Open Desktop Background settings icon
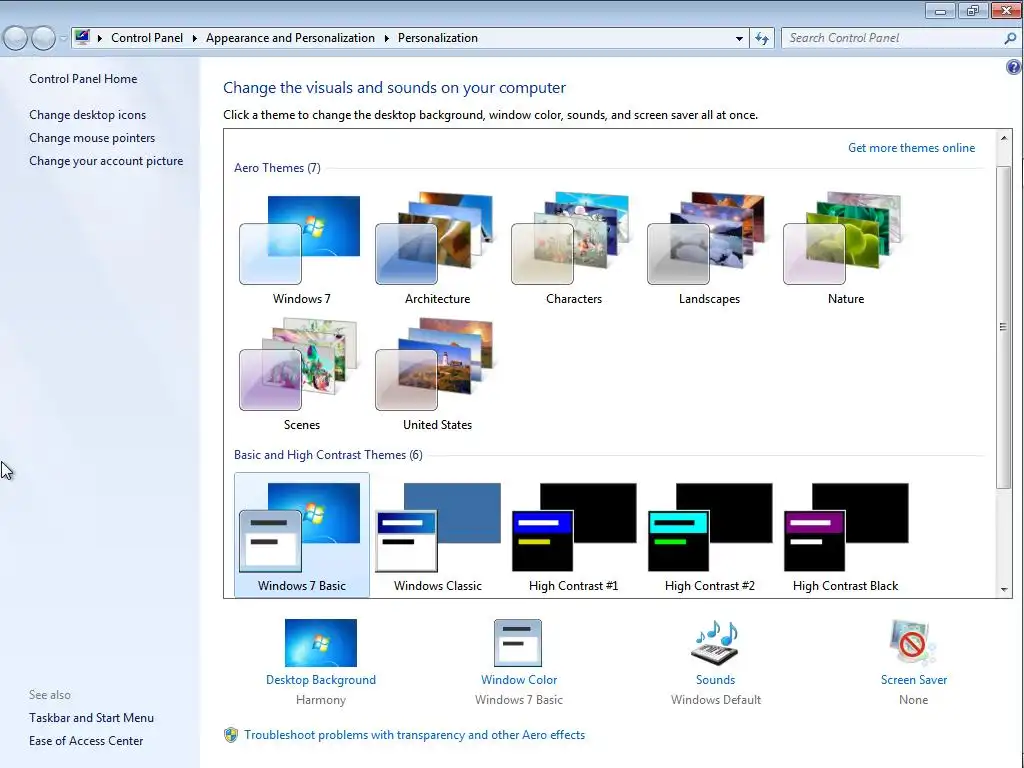Screen dimensions: 1024x768 pos(321,643)
